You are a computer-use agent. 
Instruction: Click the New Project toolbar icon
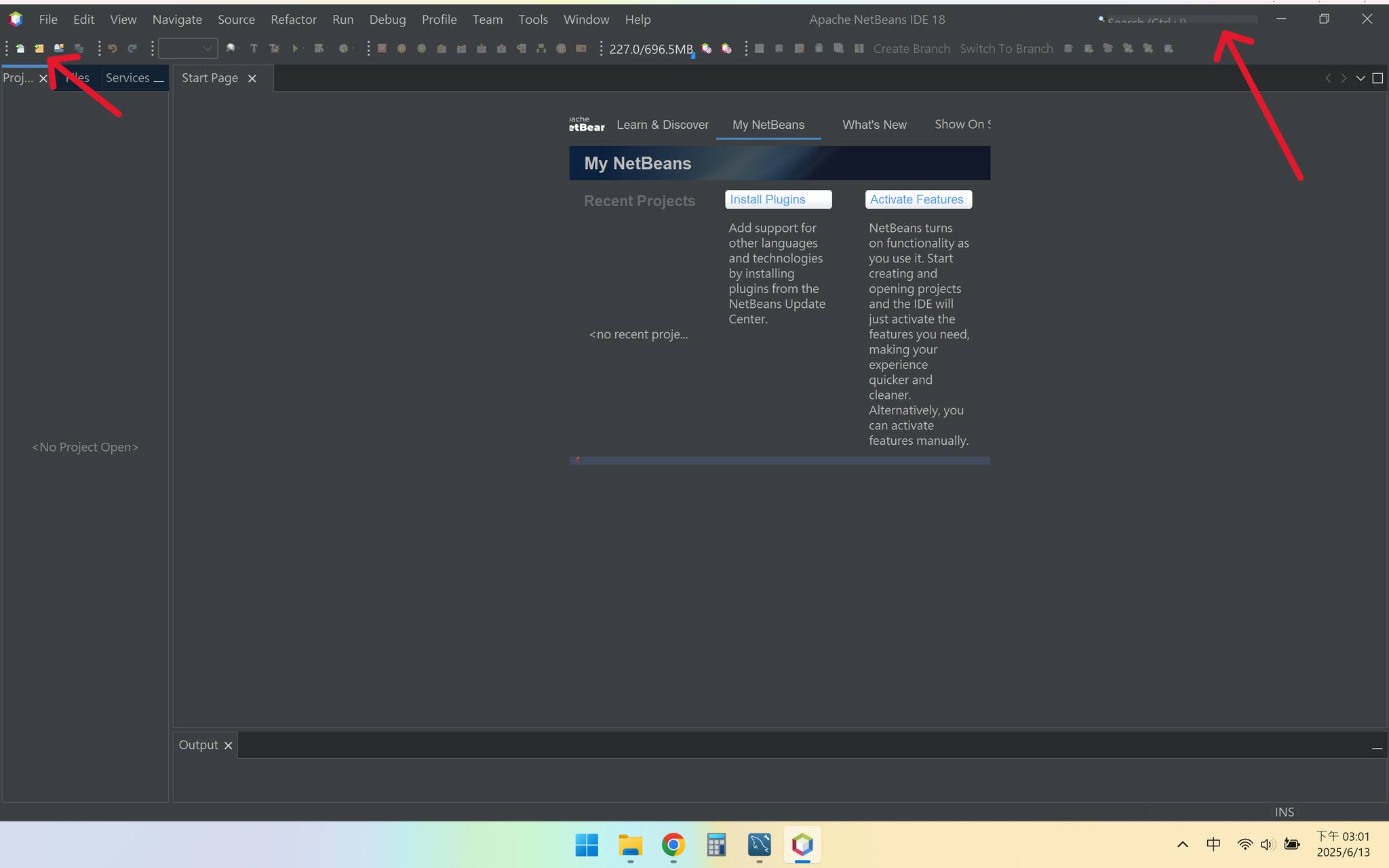click(39, 49)
